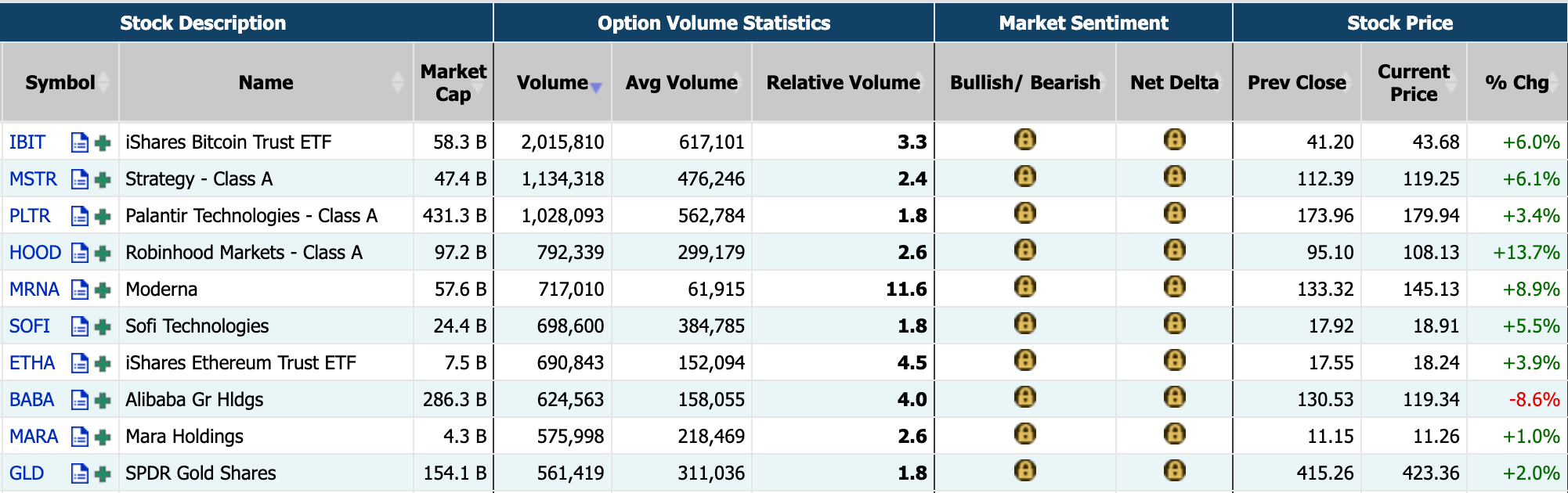Sort by % Chg column header
This screenshot has height=493, width=1568.
(1517, 82)
